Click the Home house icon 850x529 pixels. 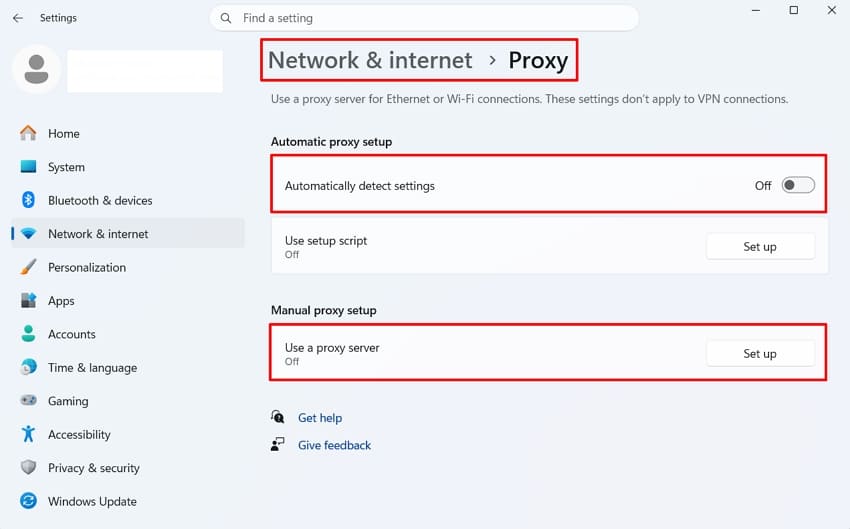pyautogui.click(x=28, y=133)
